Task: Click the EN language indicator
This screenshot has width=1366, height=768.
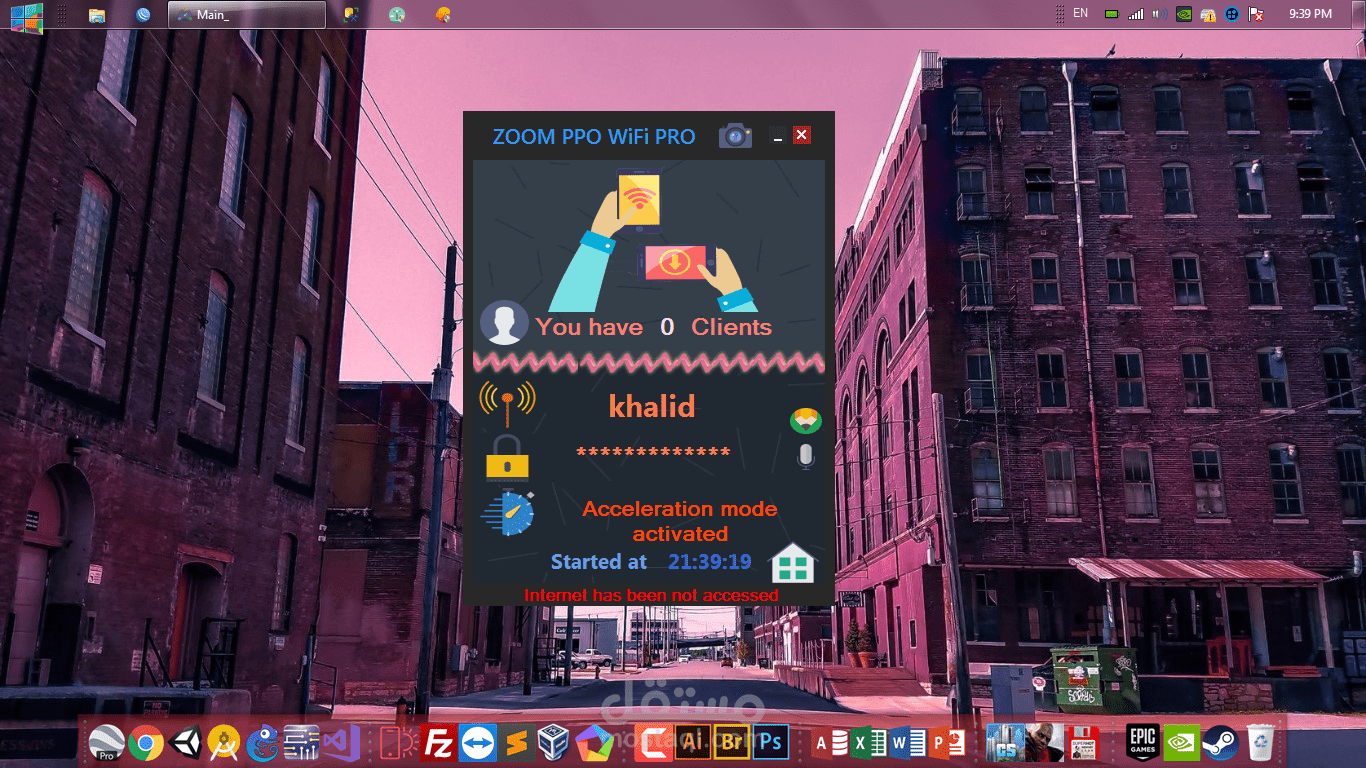Action: pos(1080,13)
